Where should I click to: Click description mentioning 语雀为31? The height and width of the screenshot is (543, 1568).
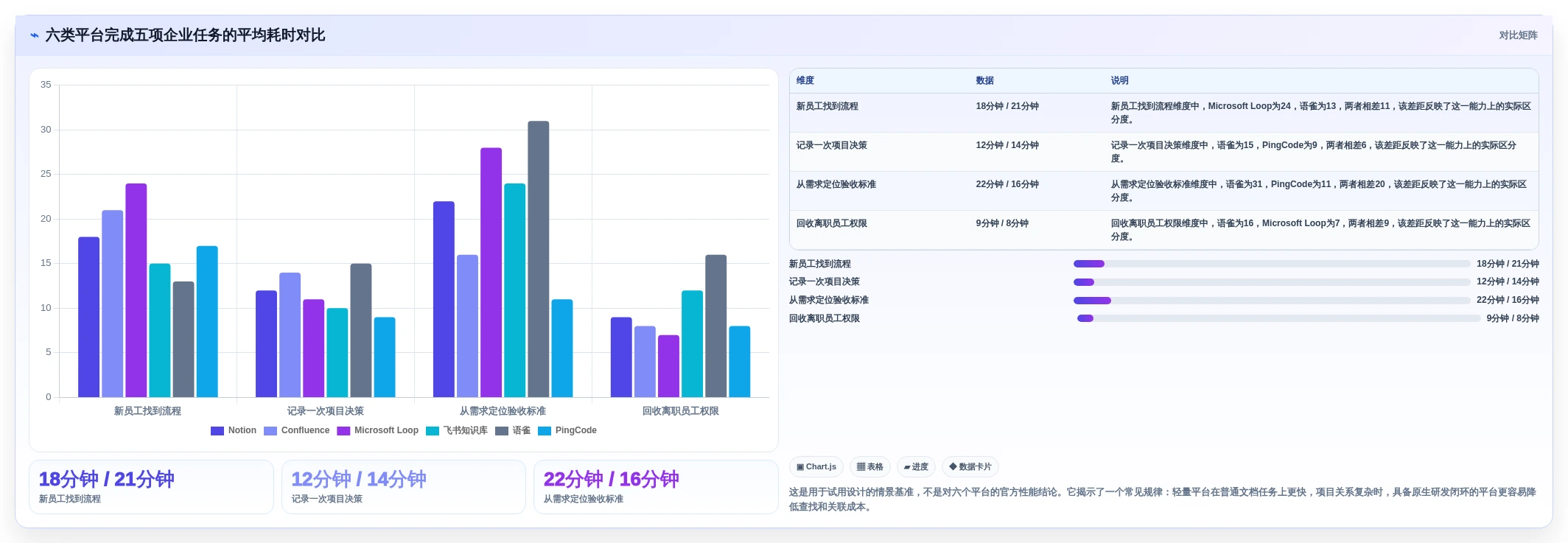1321,191
